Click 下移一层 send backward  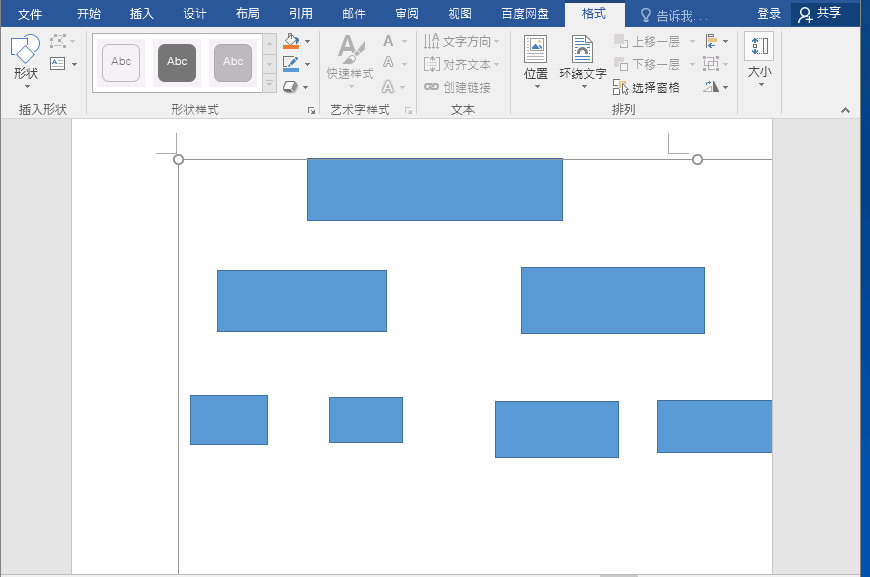coord(648,64)
